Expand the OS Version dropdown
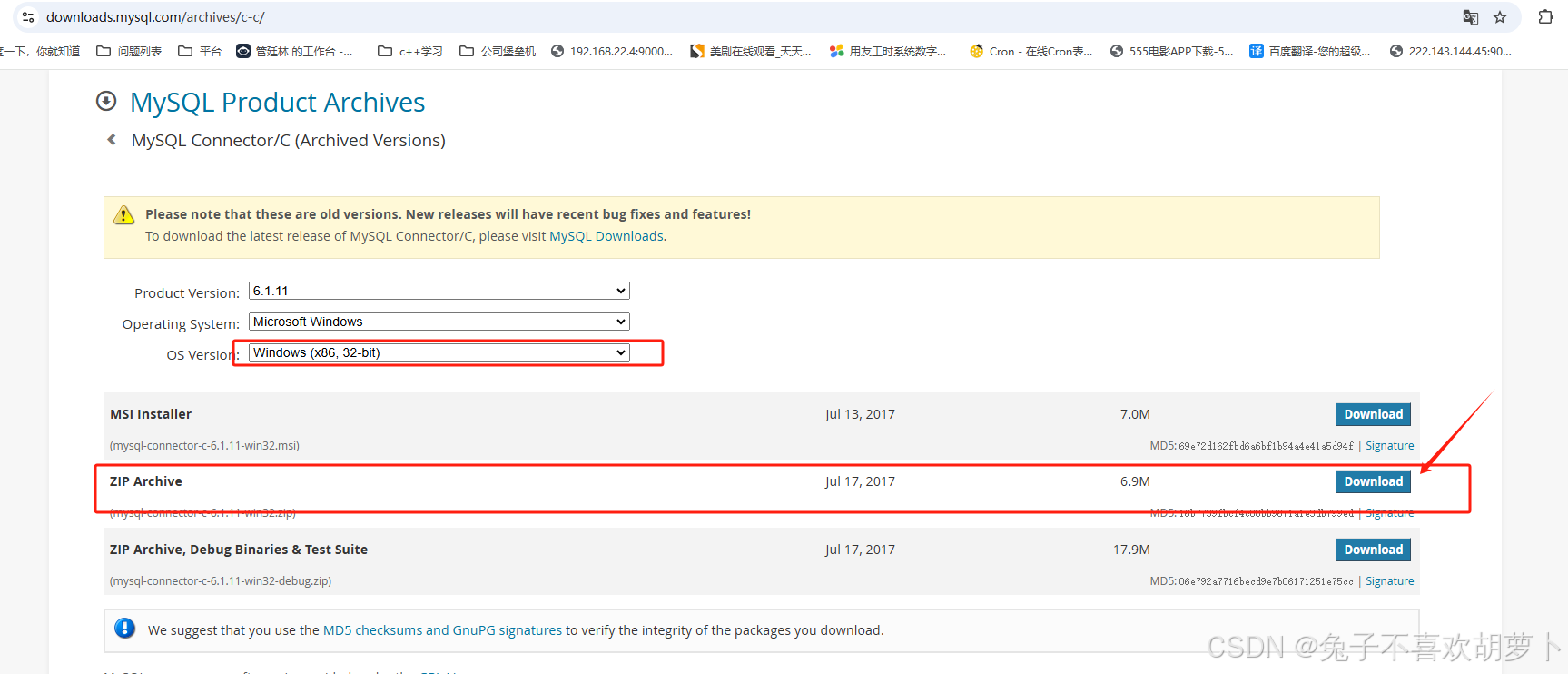1568x674 pixels. click(439, 352)
